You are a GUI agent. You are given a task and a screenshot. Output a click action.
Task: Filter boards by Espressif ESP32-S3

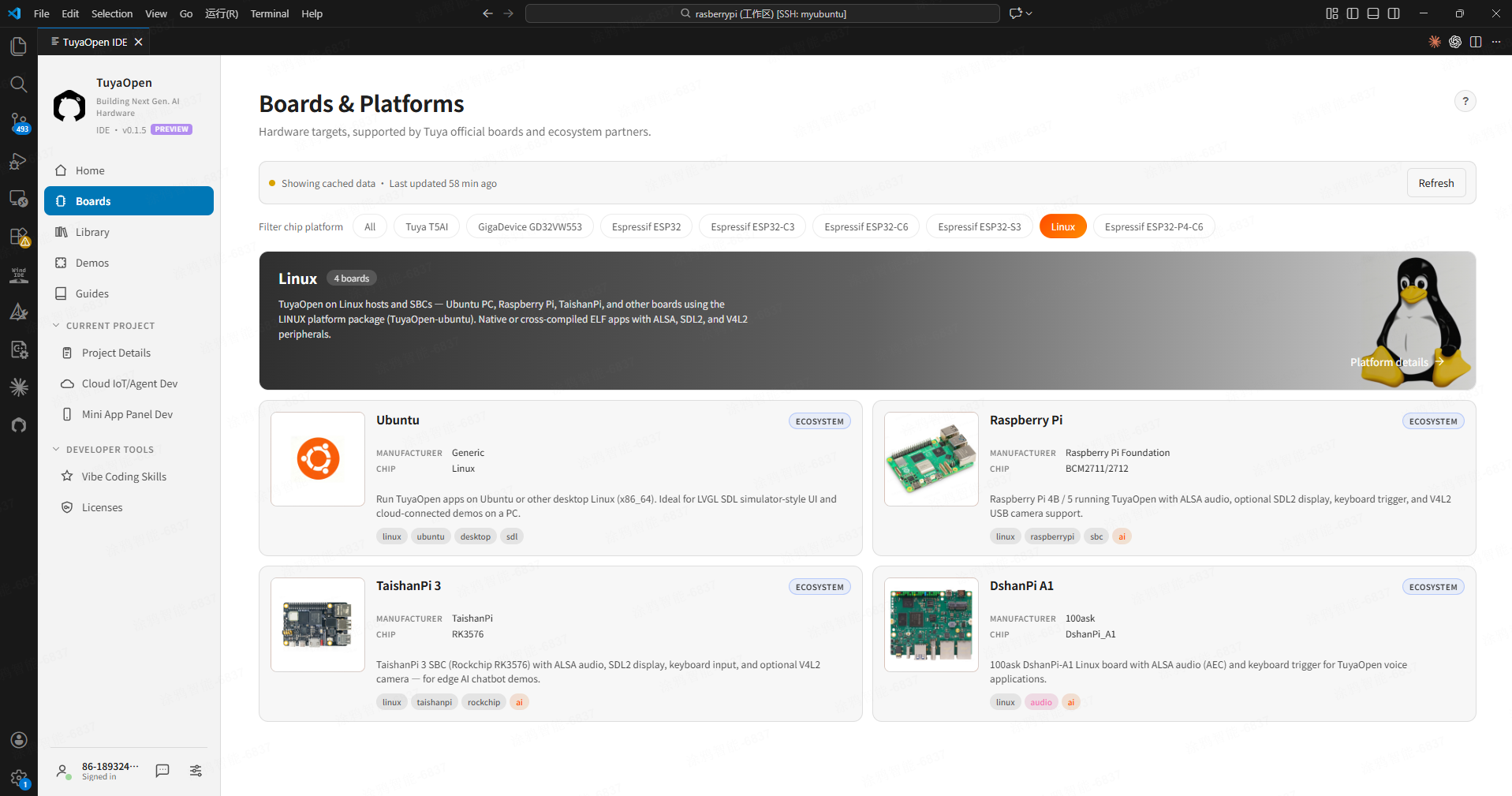980,226
